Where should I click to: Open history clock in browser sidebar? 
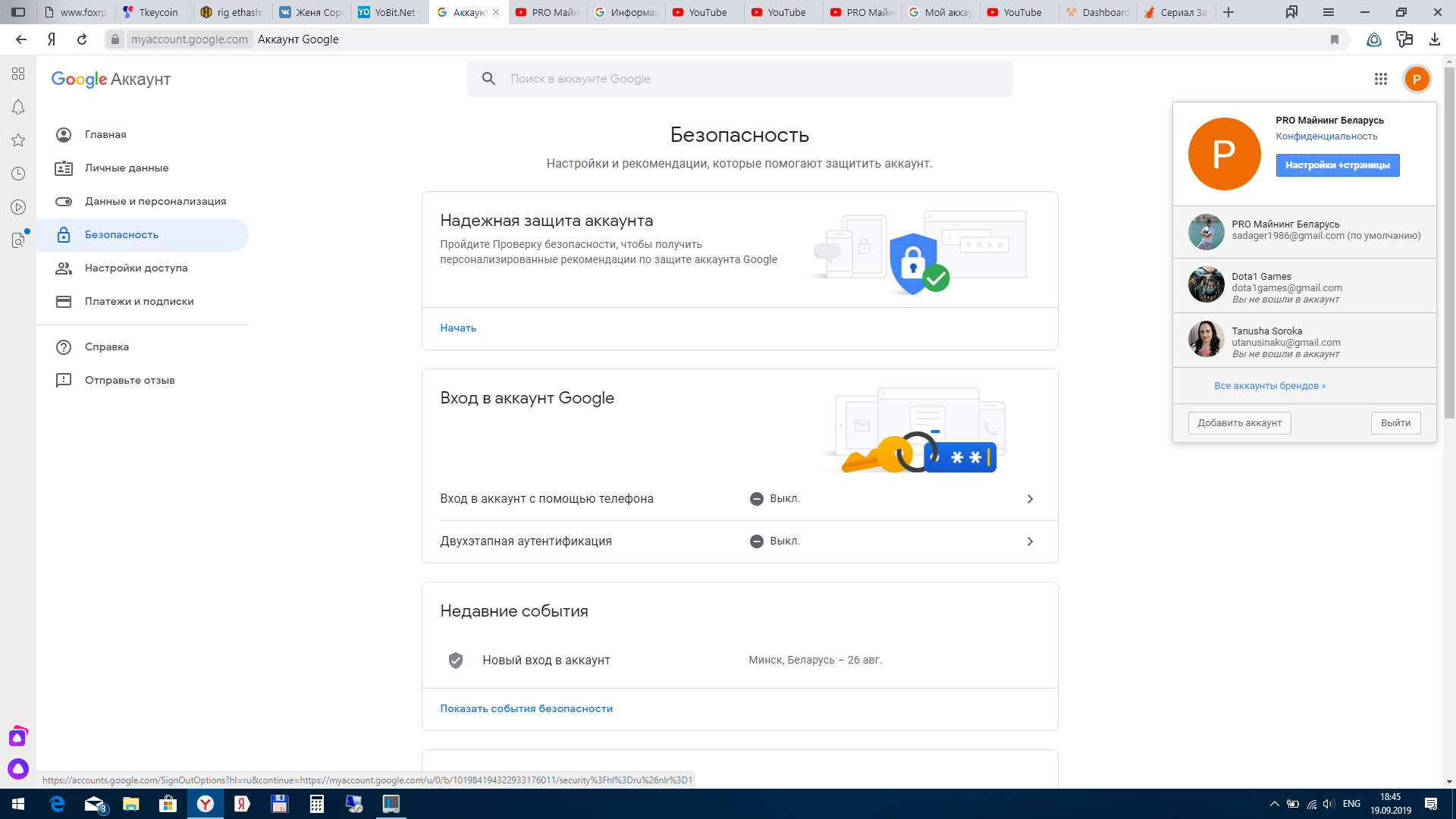point(18,174)
